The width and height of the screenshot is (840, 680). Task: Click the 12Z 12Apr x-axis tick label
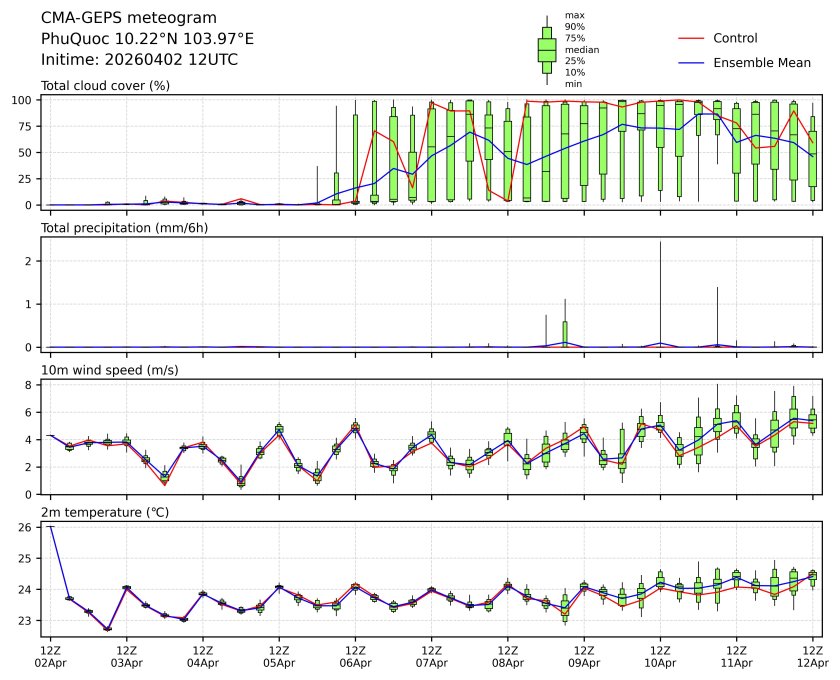(812, 655)
